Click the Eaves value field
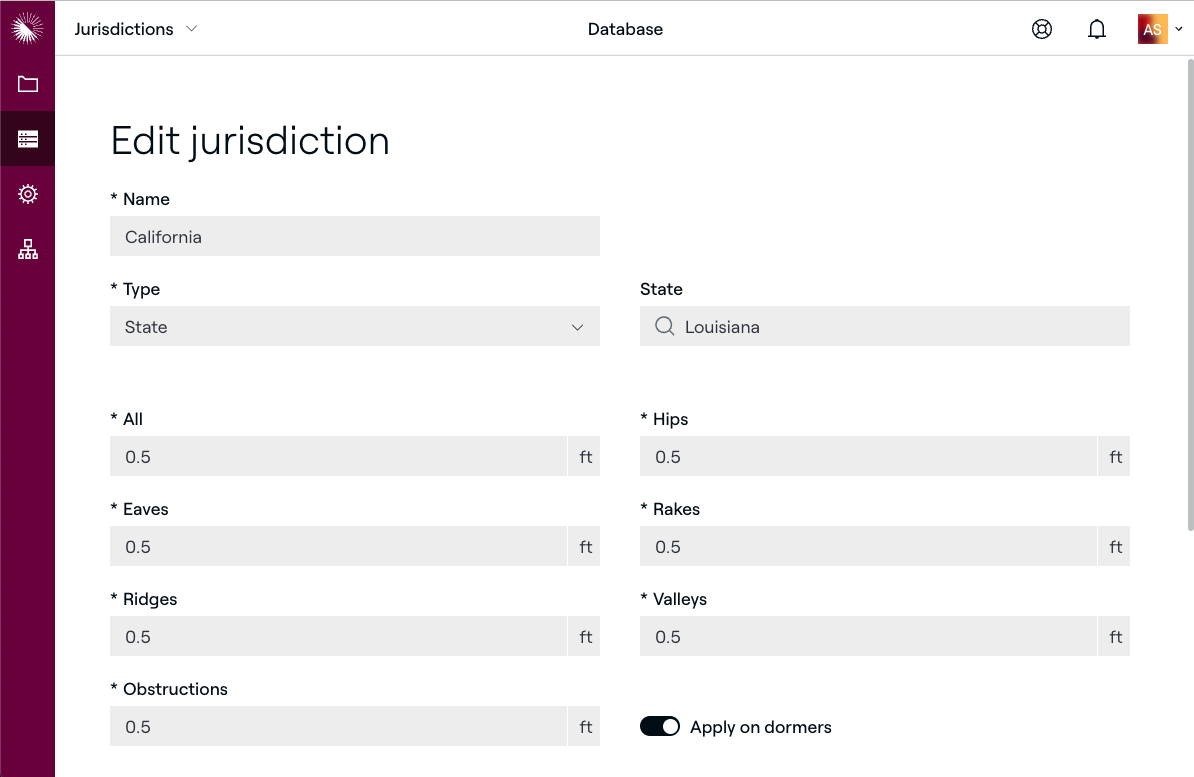Screen dimensions: 1194x777 click(338, 547)
